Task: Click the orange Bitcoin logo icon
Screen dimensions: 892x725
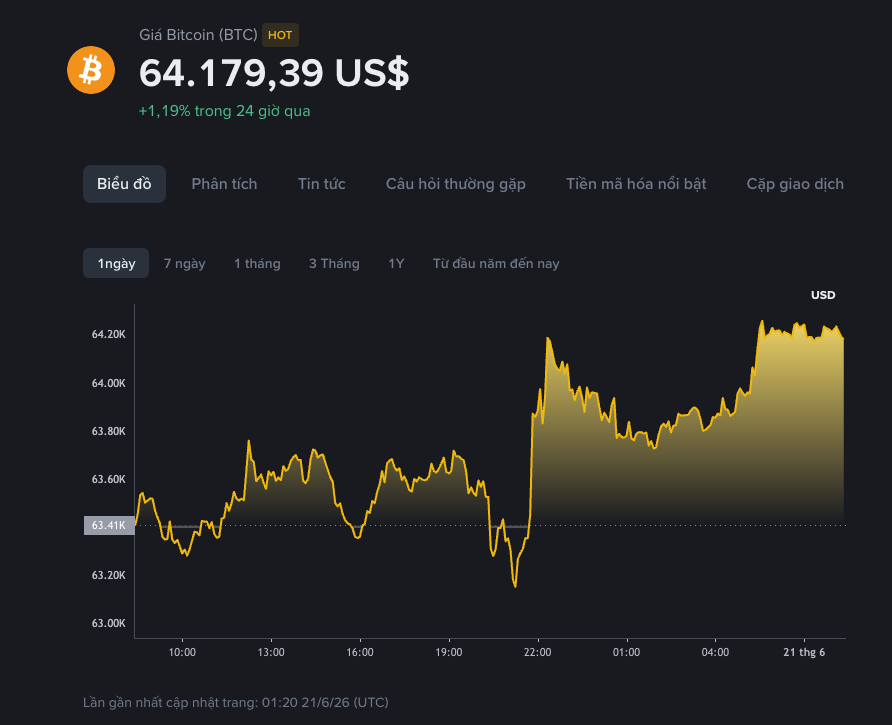Action: pyautogui.click(x=91, y=70)
